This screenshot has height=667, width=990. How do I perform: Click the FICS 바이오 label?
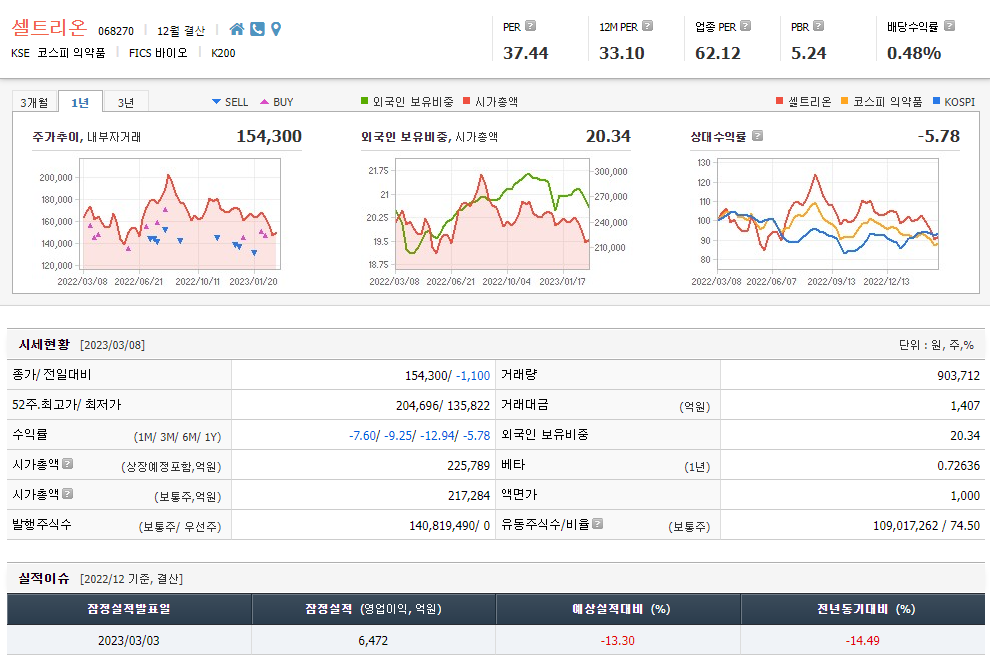pyautogui.click(x=158, y=53)
